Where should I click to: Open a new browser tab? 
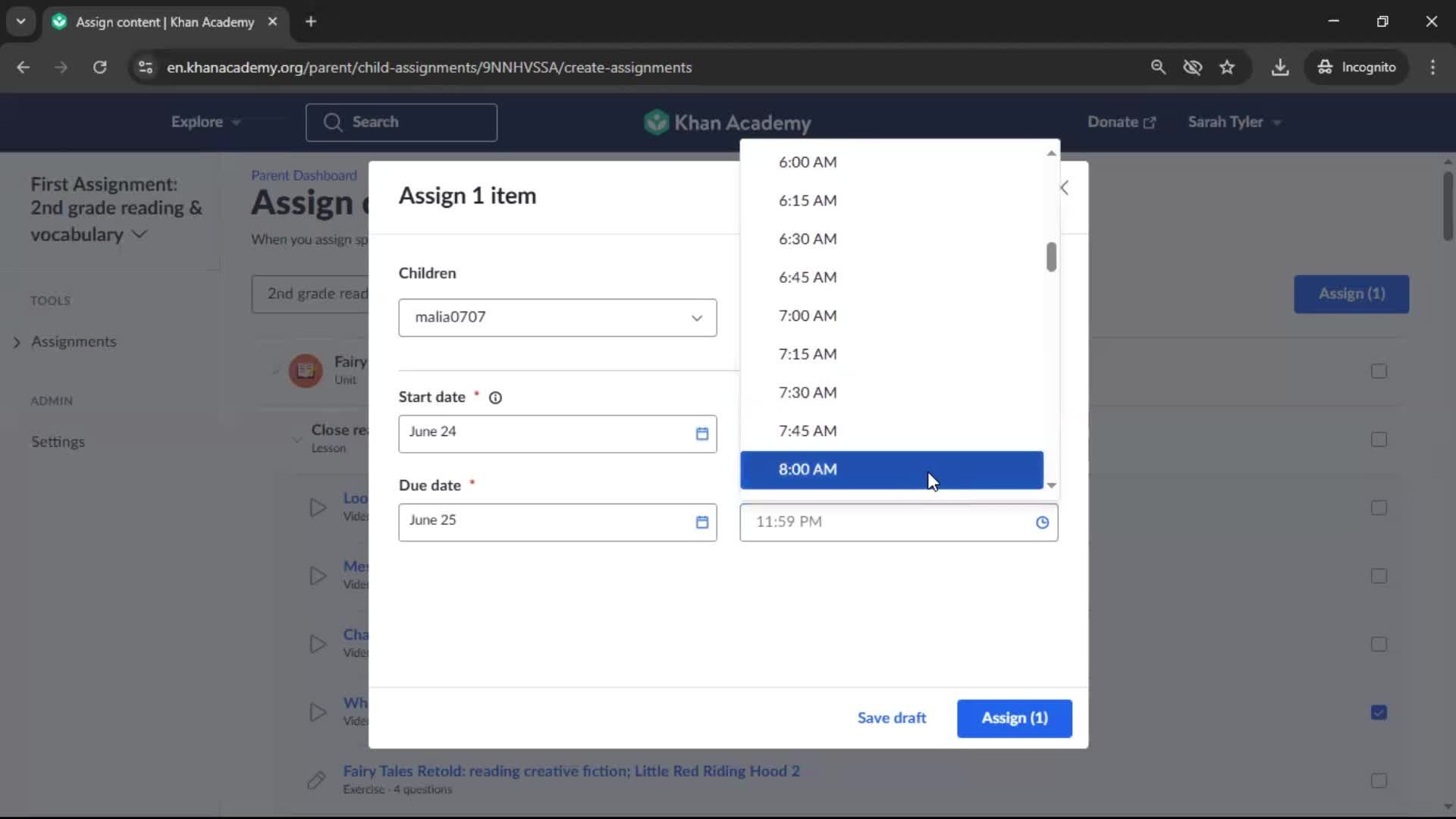coord(311,21)
